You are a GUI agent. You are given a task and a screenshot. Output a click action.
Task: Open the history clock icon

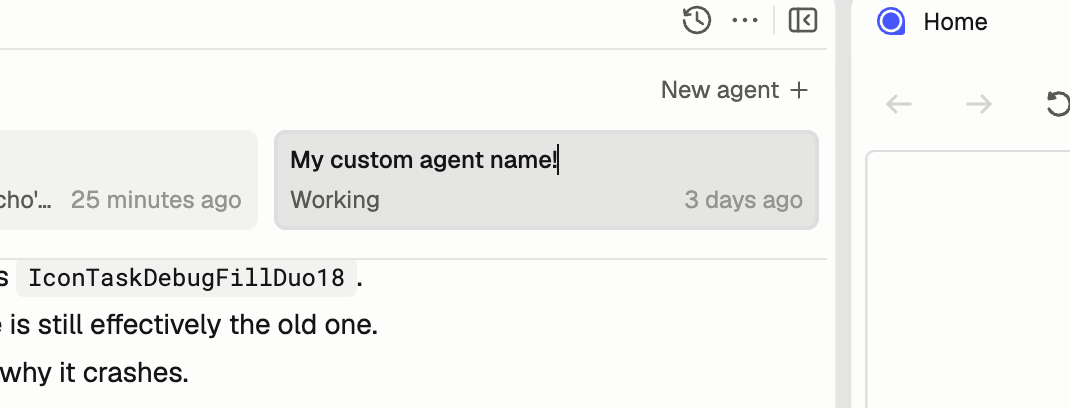tap(696, 20)
